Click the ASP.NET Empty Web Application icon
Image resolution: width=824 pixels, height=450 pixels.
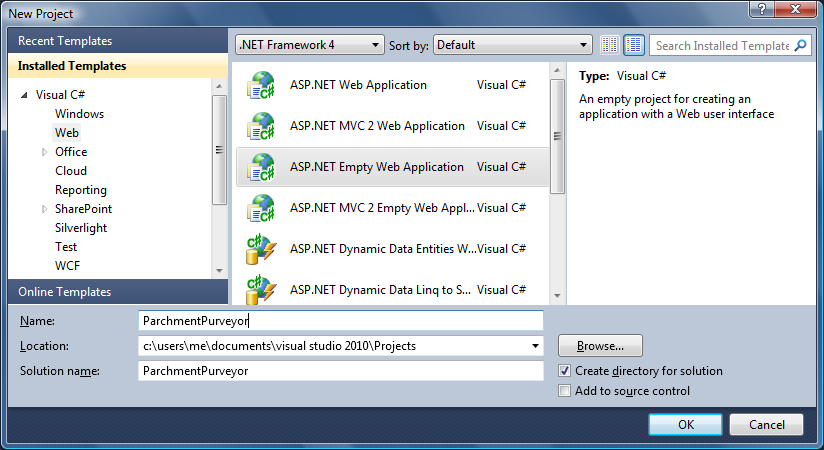pyautogui.click(x=261, y=167)
